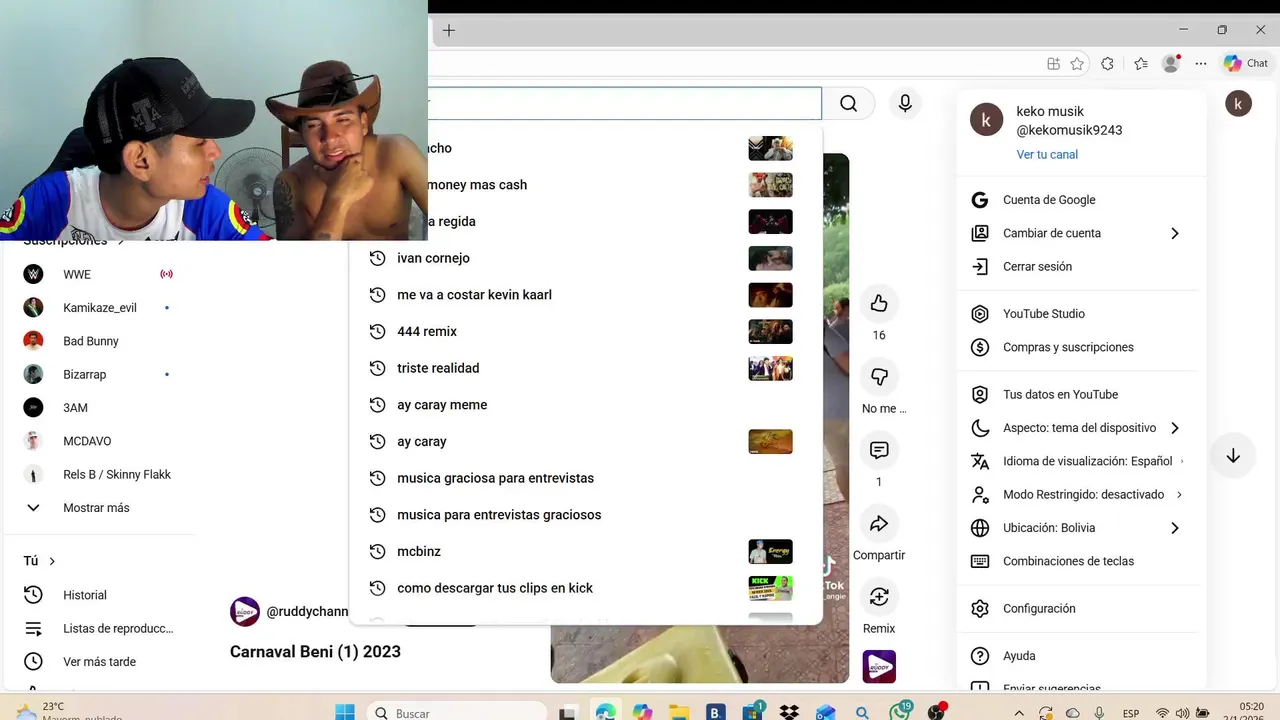This screenshot has height=720, width=1280.
Task: Select suggestion money mas cash
Action: point(625,185)
